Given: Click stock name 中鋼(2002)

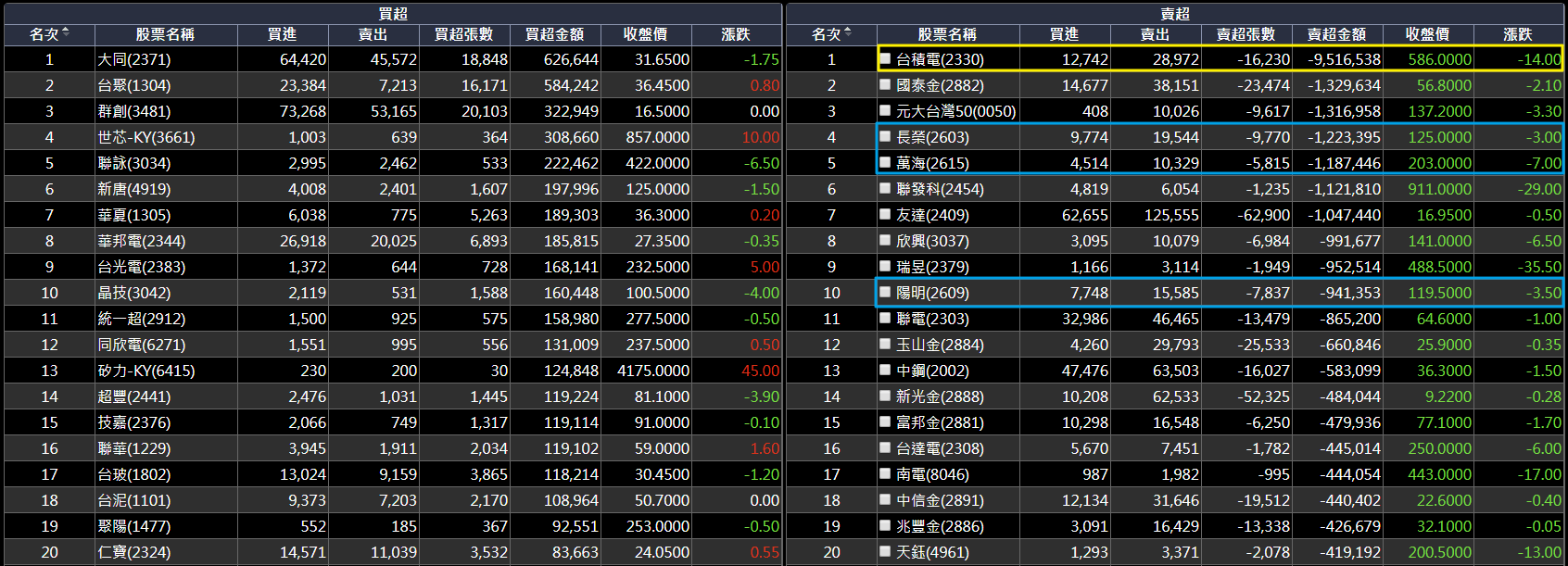Looking at the screenshot, I should (x=933, y=371).
